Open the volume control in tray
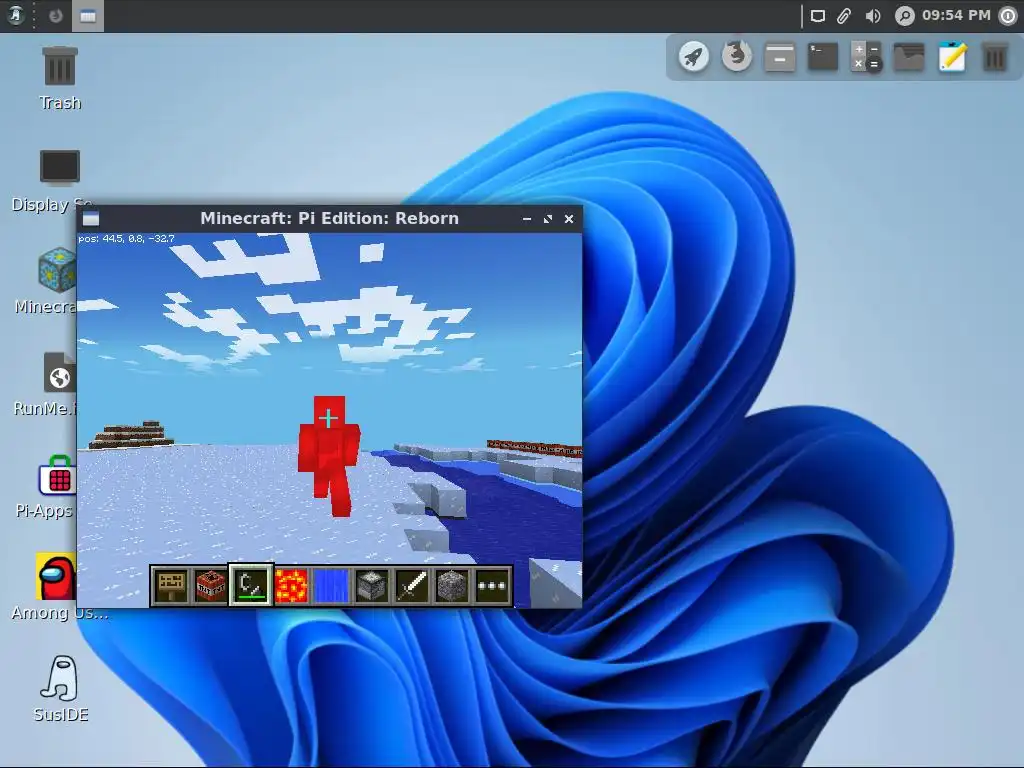This screenshot has width=1024, height=768. (872, 16)
